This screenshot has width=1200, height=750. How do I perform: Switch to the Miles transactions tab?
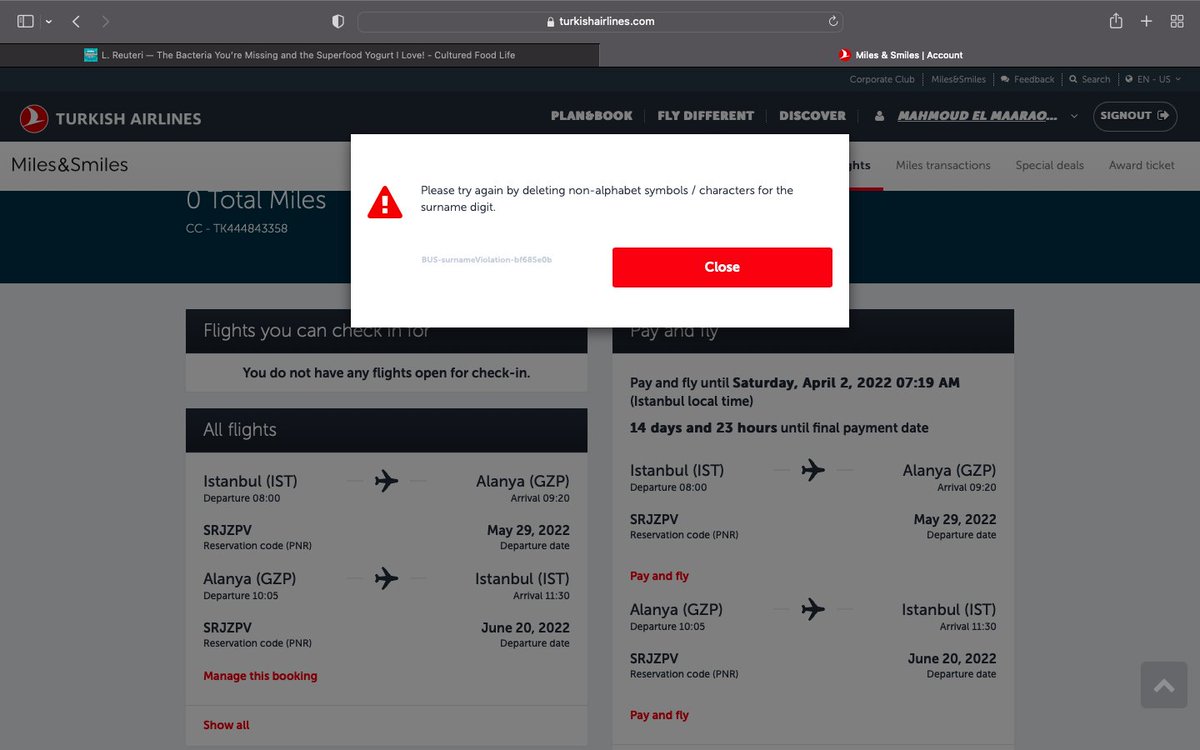(x=943, y=165)
